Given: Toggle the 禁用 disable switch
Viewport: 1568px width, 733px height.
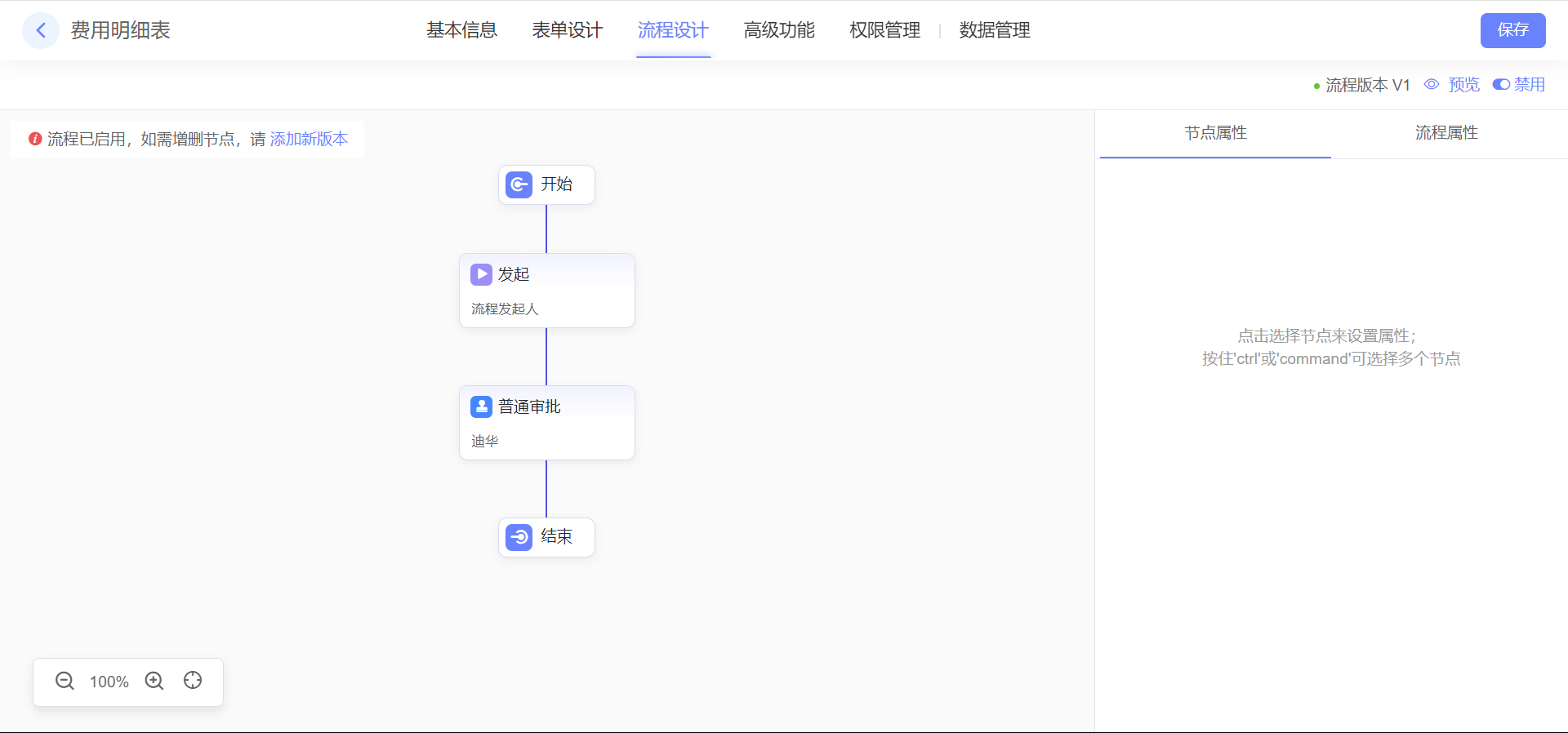Looking at the screenshot, I should (x=1501, y=85).
